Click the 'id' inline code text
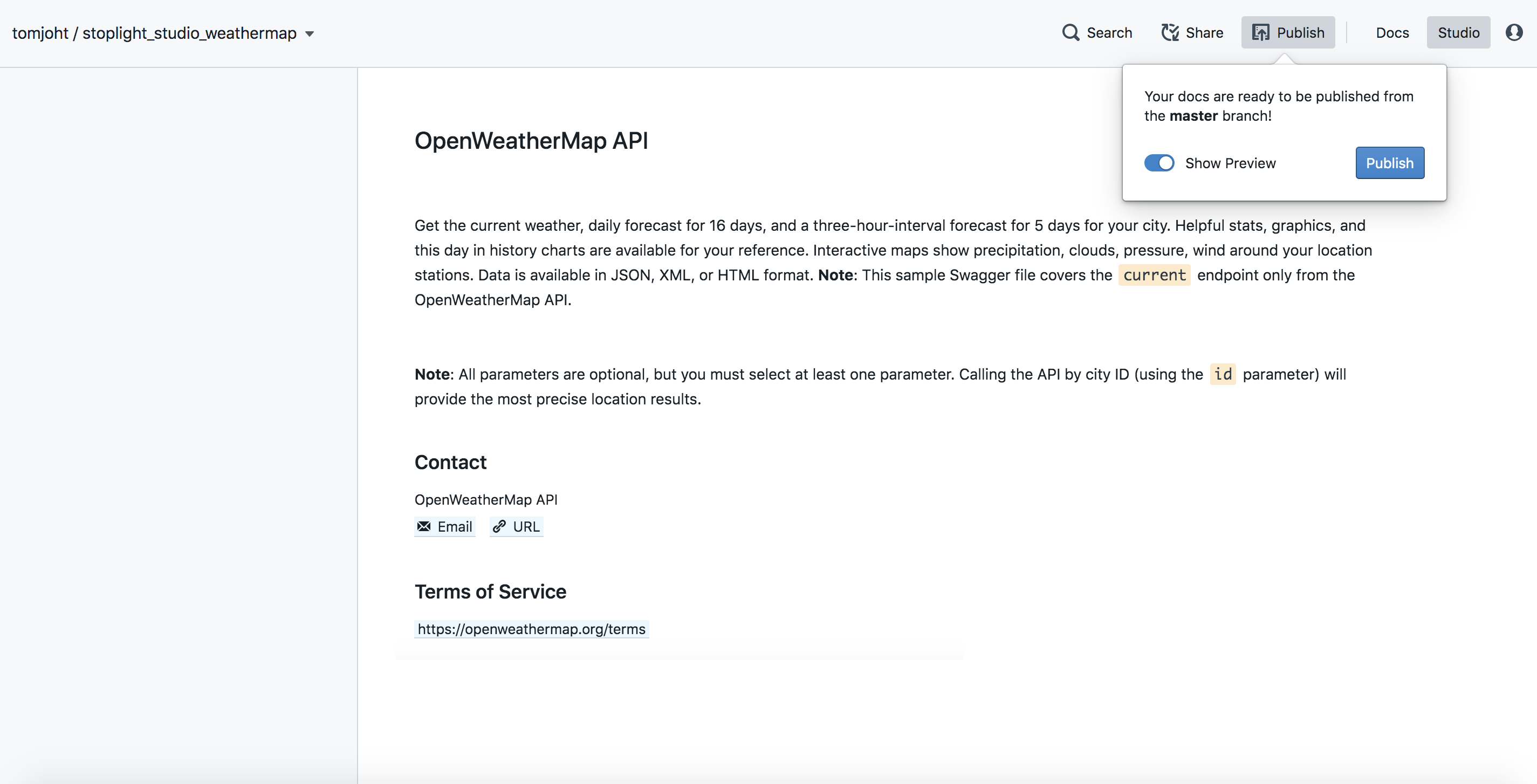This screenshot has height=784, width=1537. (1223, 374)
